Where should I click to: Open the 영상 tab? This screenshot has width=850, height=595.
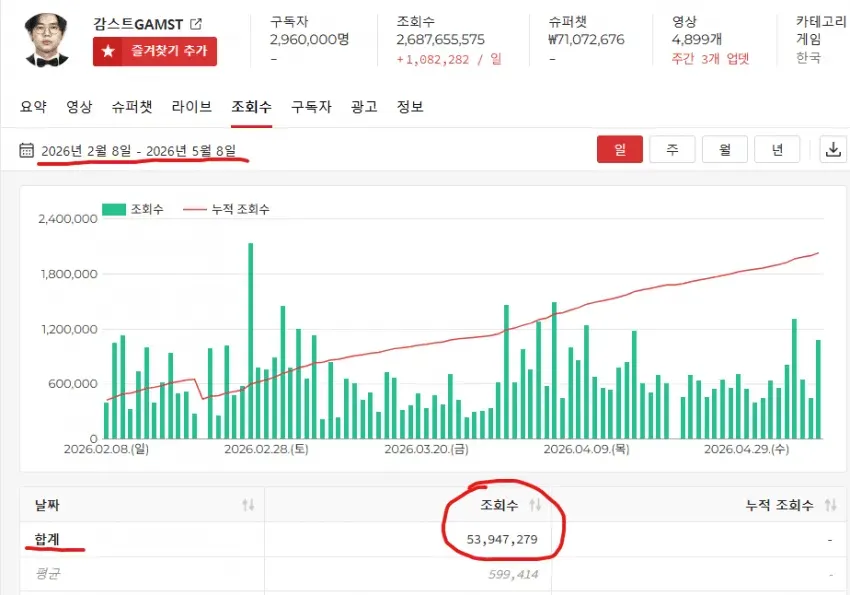pyautogui.click(x=79, y=107)
